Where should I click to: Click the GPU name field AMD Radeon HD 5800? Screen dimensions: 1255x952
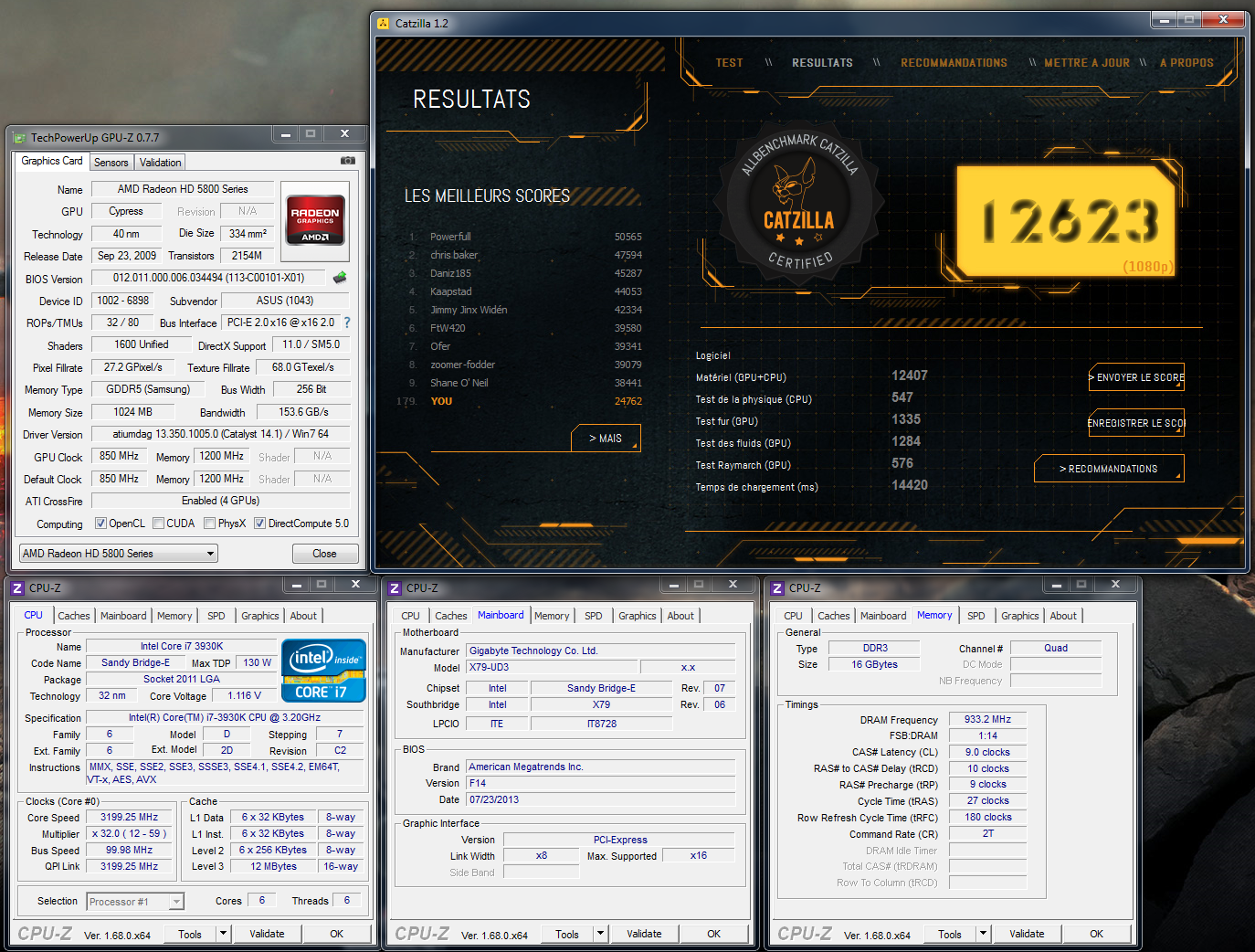pos(183,189)
